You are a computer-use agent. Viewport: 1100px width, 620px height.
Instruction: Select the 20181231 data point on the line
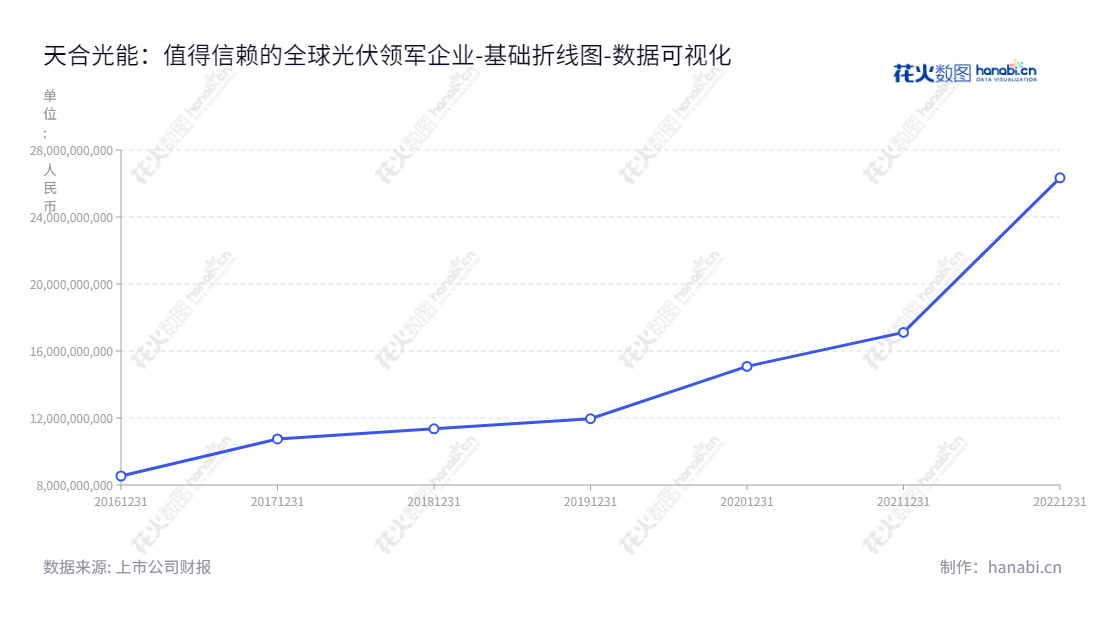[x=434, y=429]
